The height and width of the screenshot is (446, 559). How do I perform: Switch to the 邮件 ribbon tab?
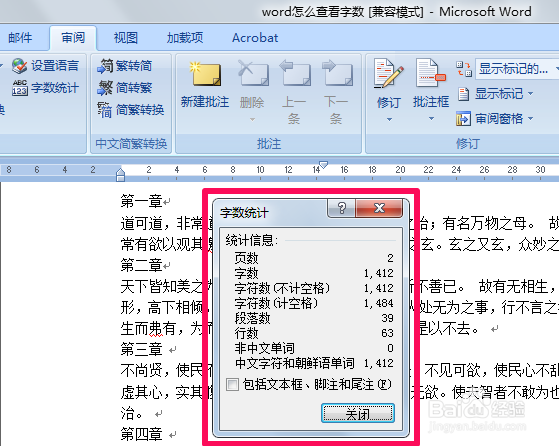click(20, 38)
